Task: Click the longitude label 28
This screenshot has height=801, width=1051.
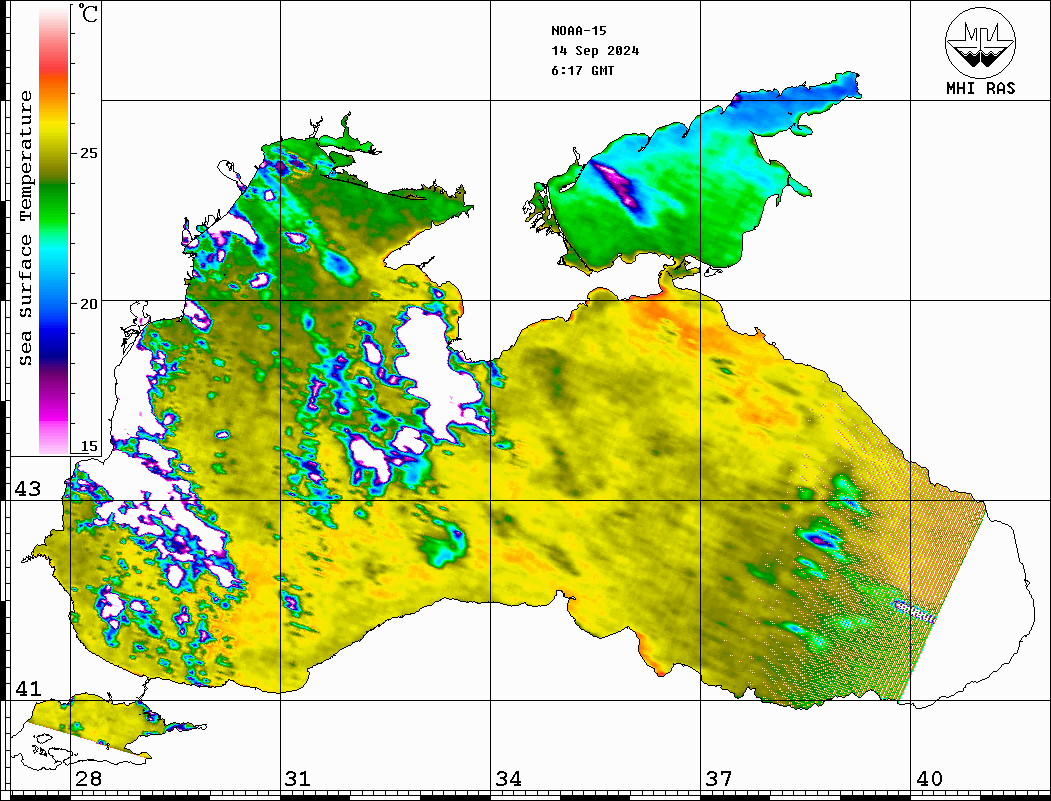Action: point(88,779)
